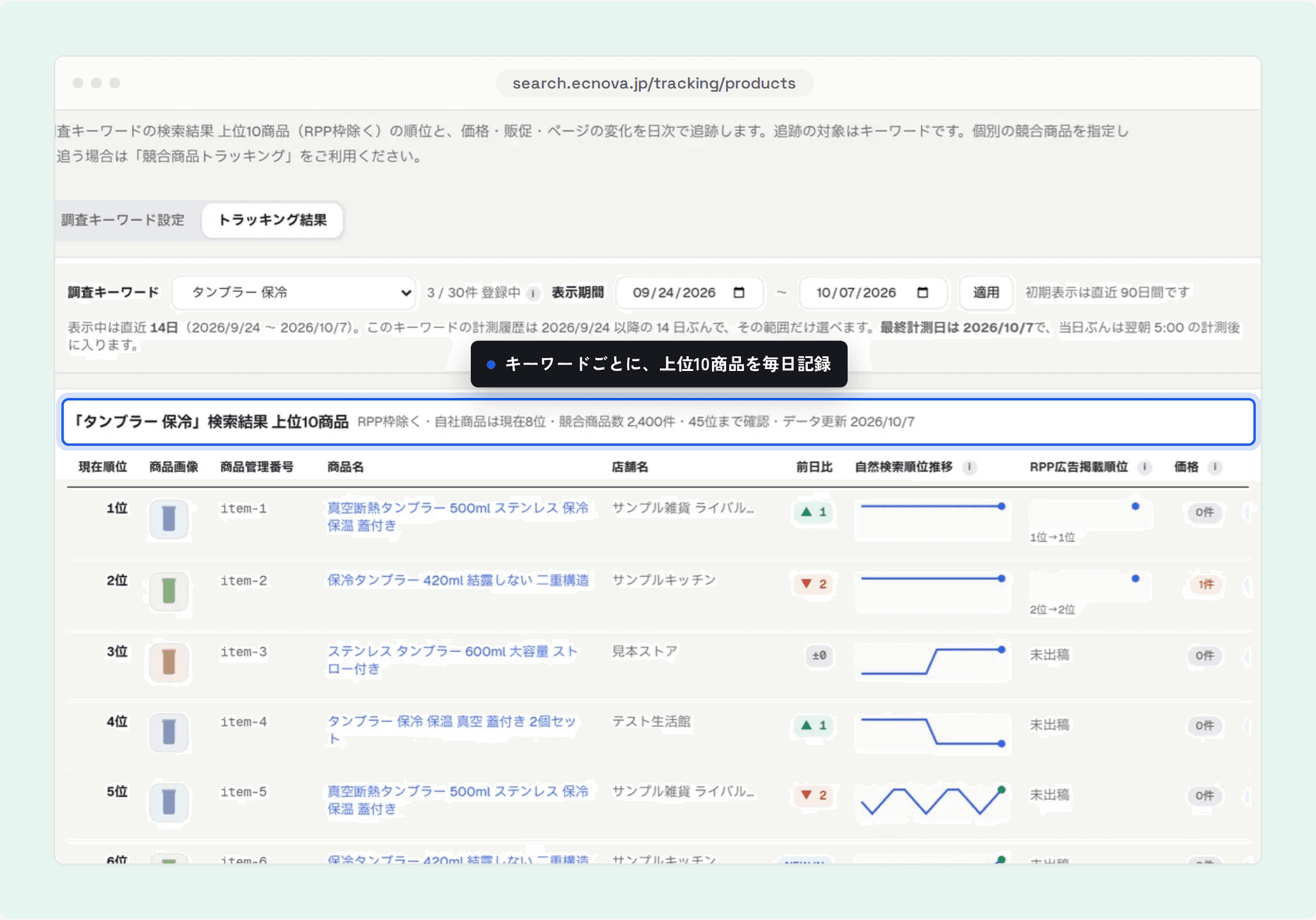Click info icon next to 価格 column
The image size is (1316, 920).
pyautogui.click(x=1214, y=467)
